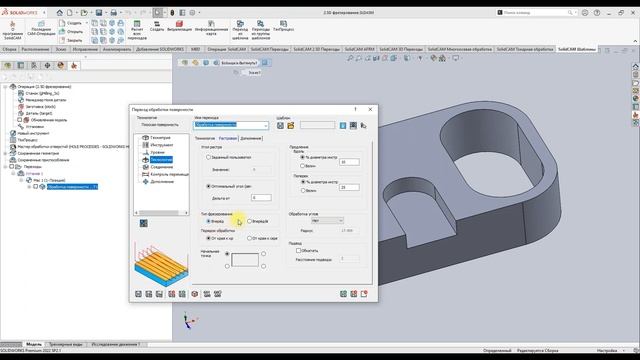Click the Home icon in title bar
This screenshot has width=640, height=360.
click(x=60, y=13)
